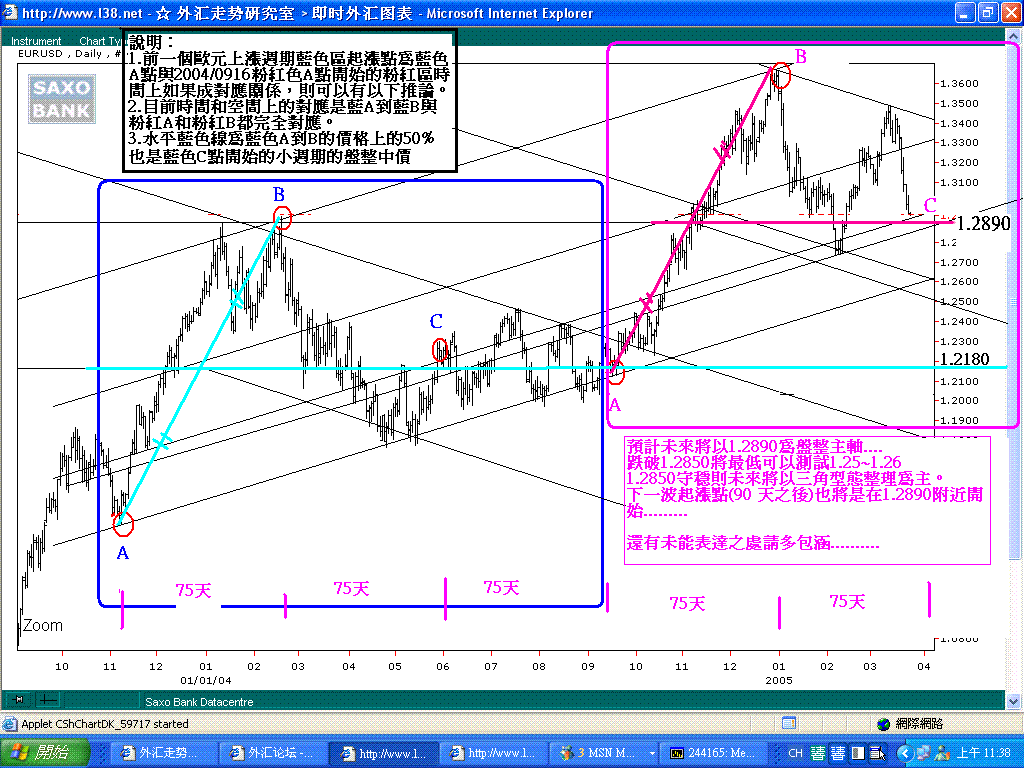Click the 1.3600 price axis label
Screen dimensions: 1024x768
tap(959, 84)
